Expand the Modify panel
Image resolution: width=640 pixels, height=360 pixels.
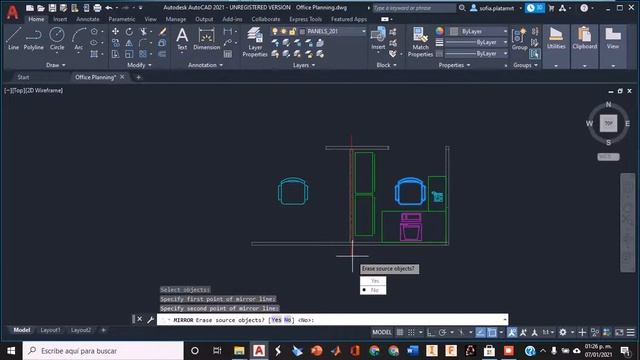click(139, 65)
